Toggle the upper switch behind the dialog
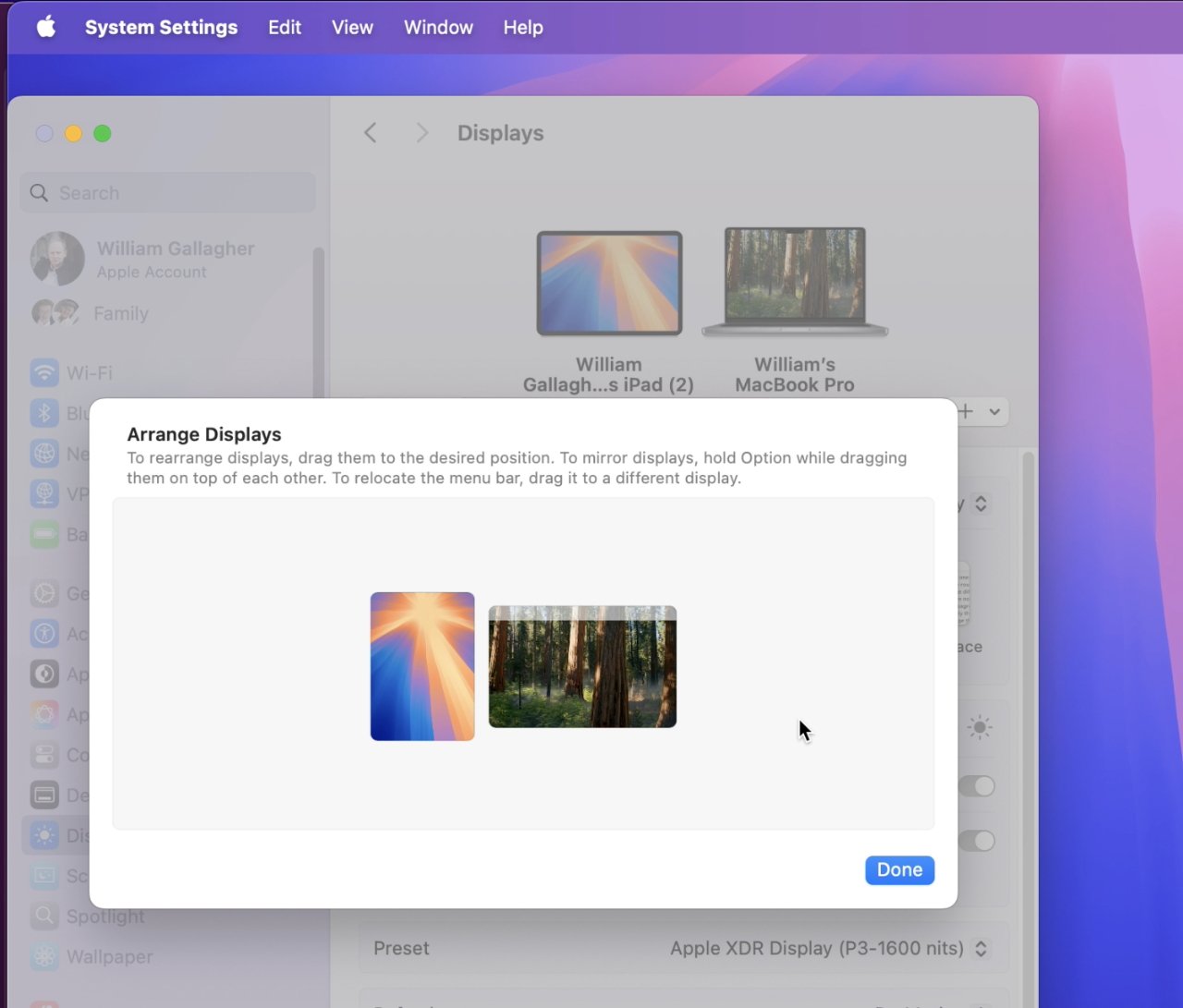The width and height of the screenshot is (1183, 1008). (x=976, y=786)
